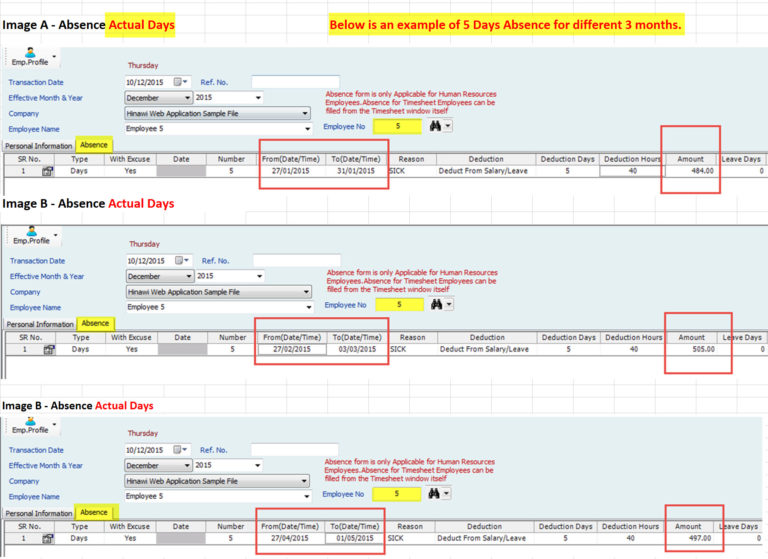Click binoculars search icon in middle form
Image resolution: width=768 pixels, height=559 pixels.
click(434, 304)
